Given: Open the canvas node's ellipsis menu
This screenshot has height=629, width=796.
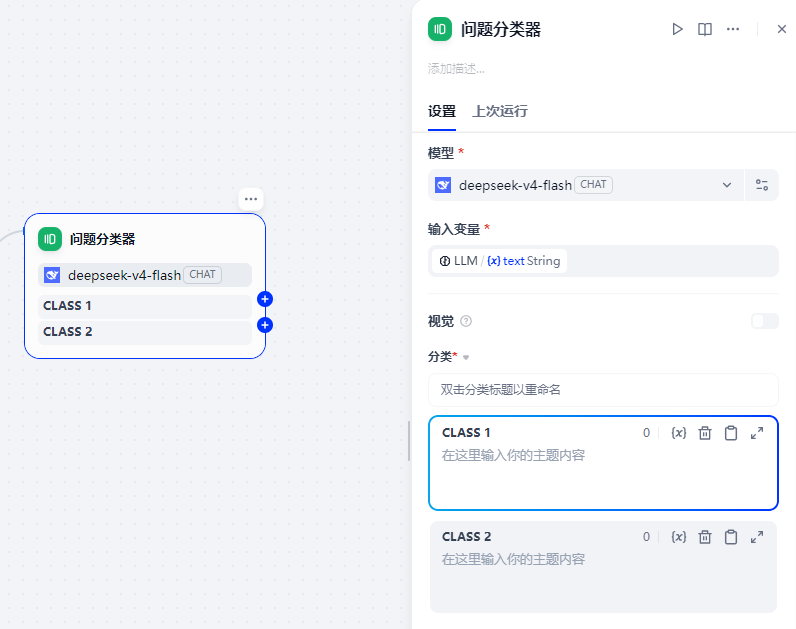Looking at the screenshot, I should 251,199.
